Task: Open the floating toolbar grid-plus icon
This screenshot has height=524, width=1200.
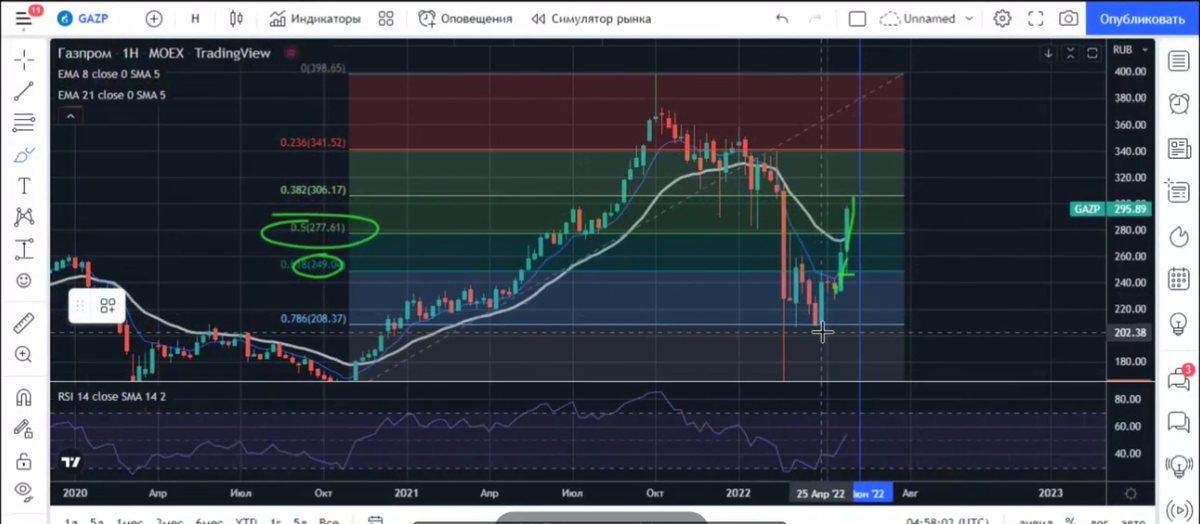Action: click(107, 305)
